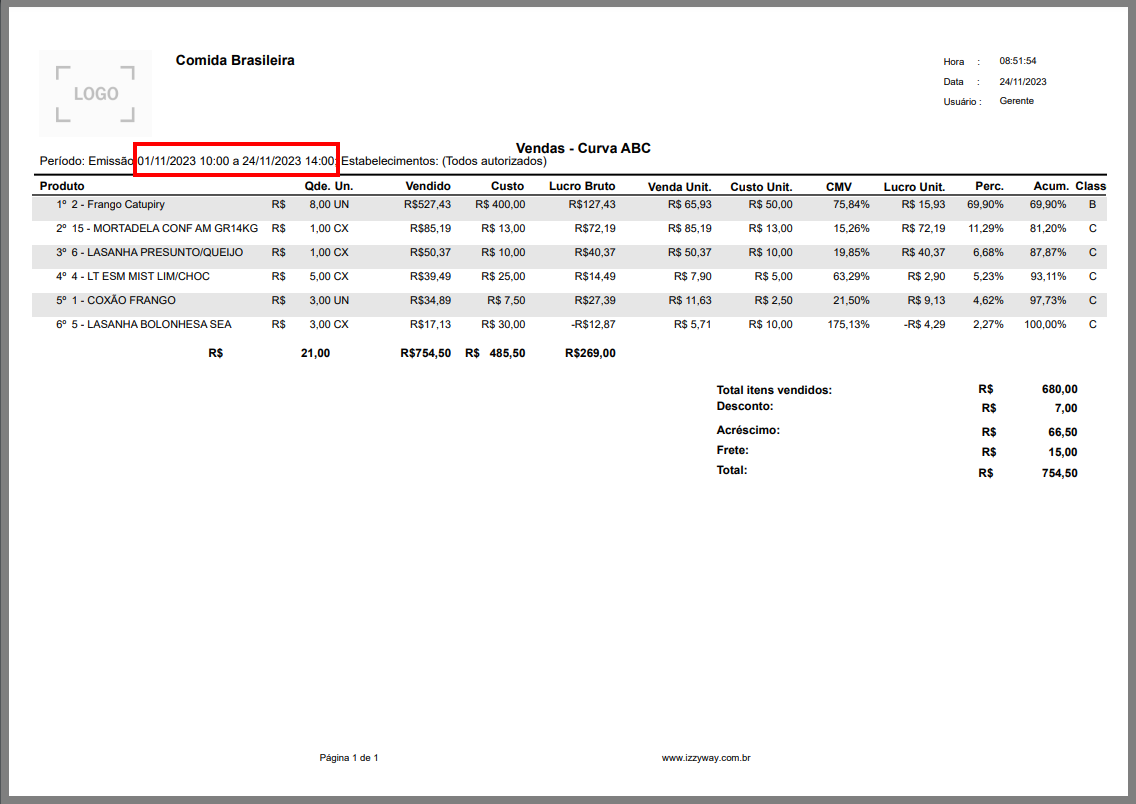Click freight amount 15,00
1136x804 pixels.
1062,453
